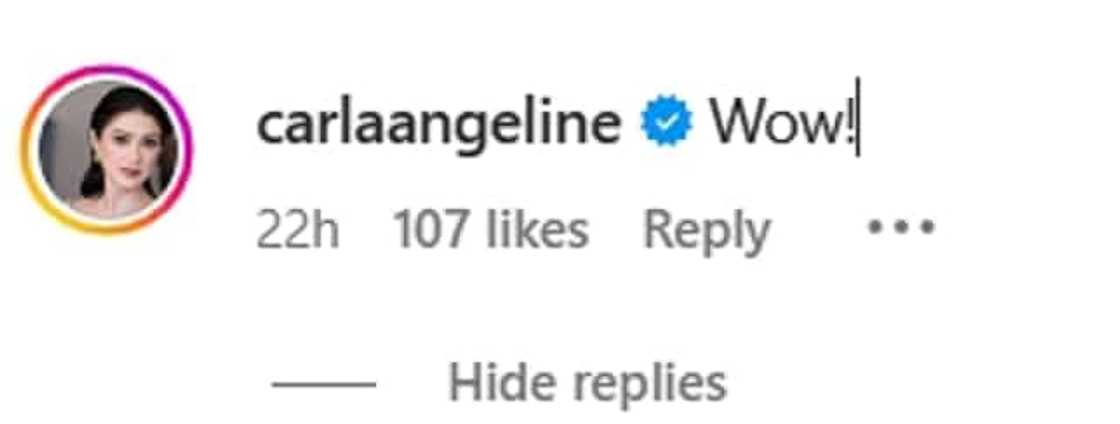This screenshot has width=1120, height=424.
Task: Click the 22h comment timestamp
Action: click(x=297, y=231)
